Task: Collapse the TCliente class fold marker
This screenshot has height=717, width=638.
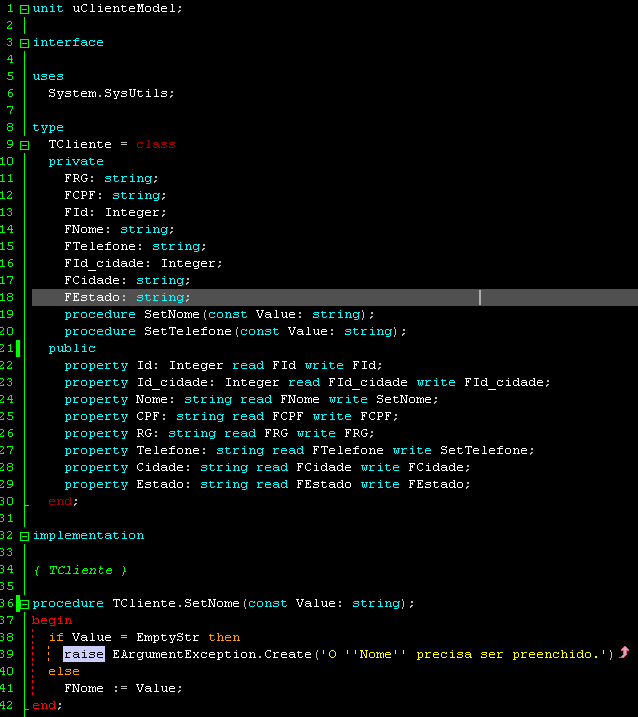Action: (x=24, y=145)
